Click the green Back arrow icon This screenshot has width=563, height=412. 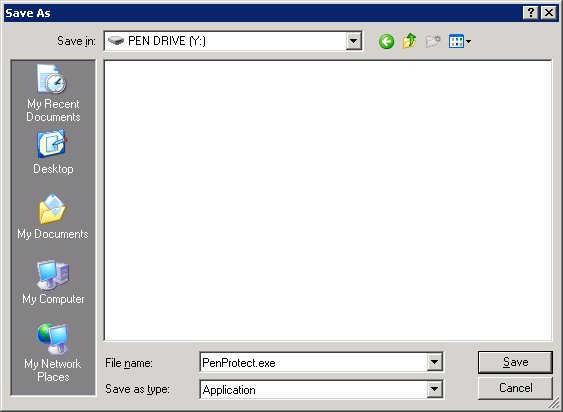coord(386,42)
